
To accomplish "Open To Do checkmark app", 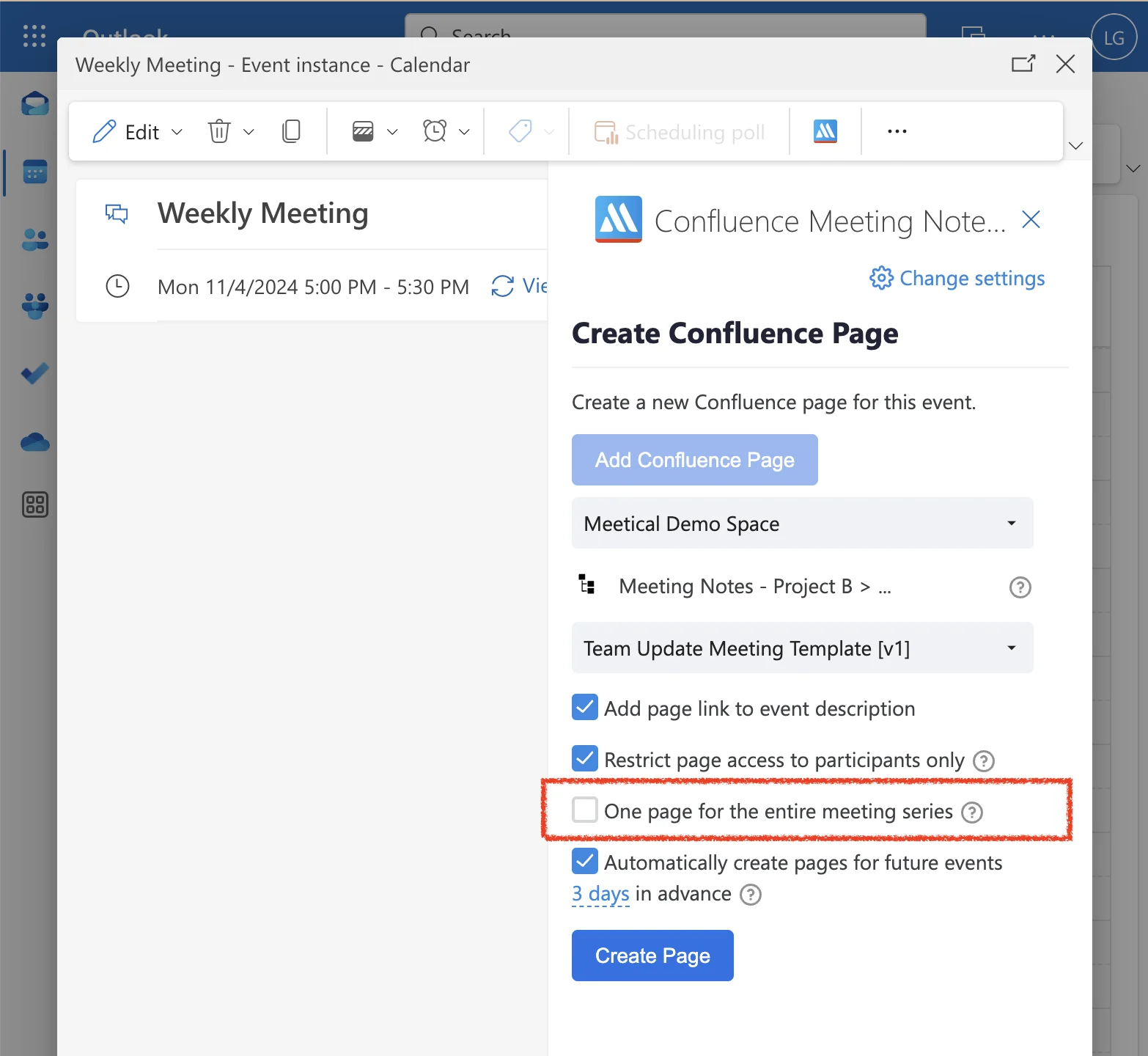I will click(x=34, y=373).
